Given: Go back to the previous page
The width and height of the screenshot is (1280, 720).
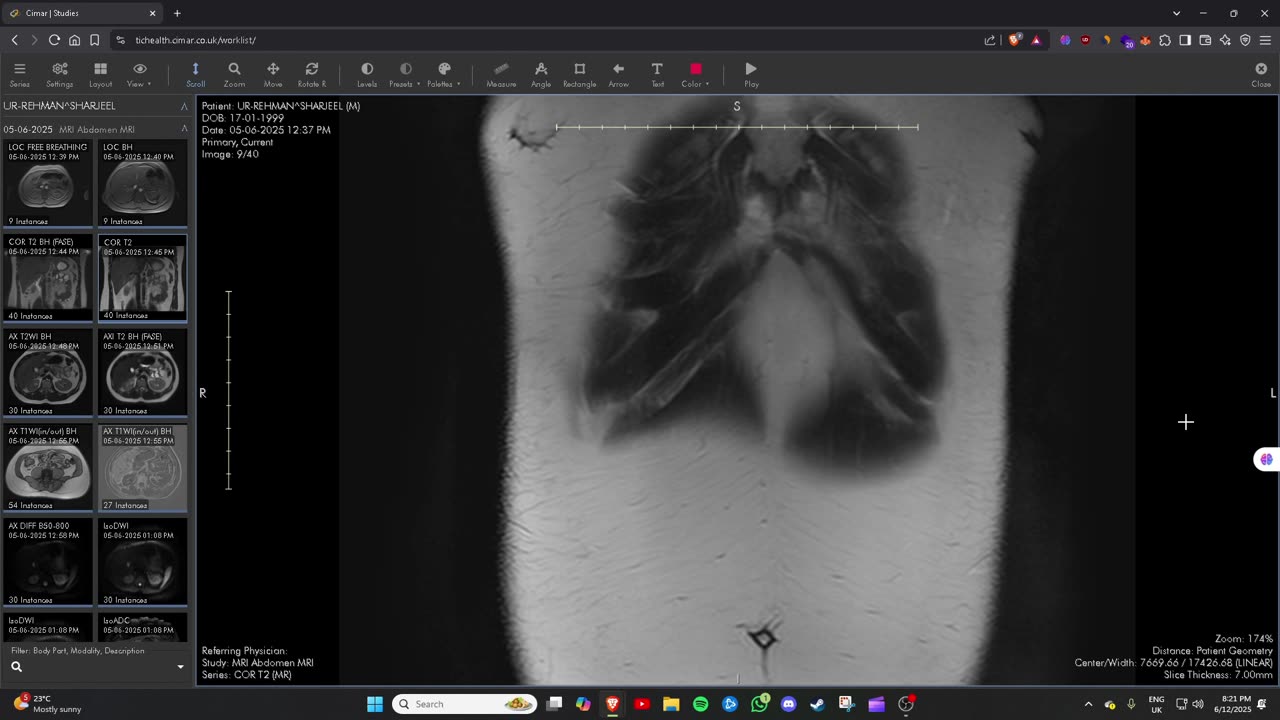Looking at the screenshot, I should click(x=14, y=40).
